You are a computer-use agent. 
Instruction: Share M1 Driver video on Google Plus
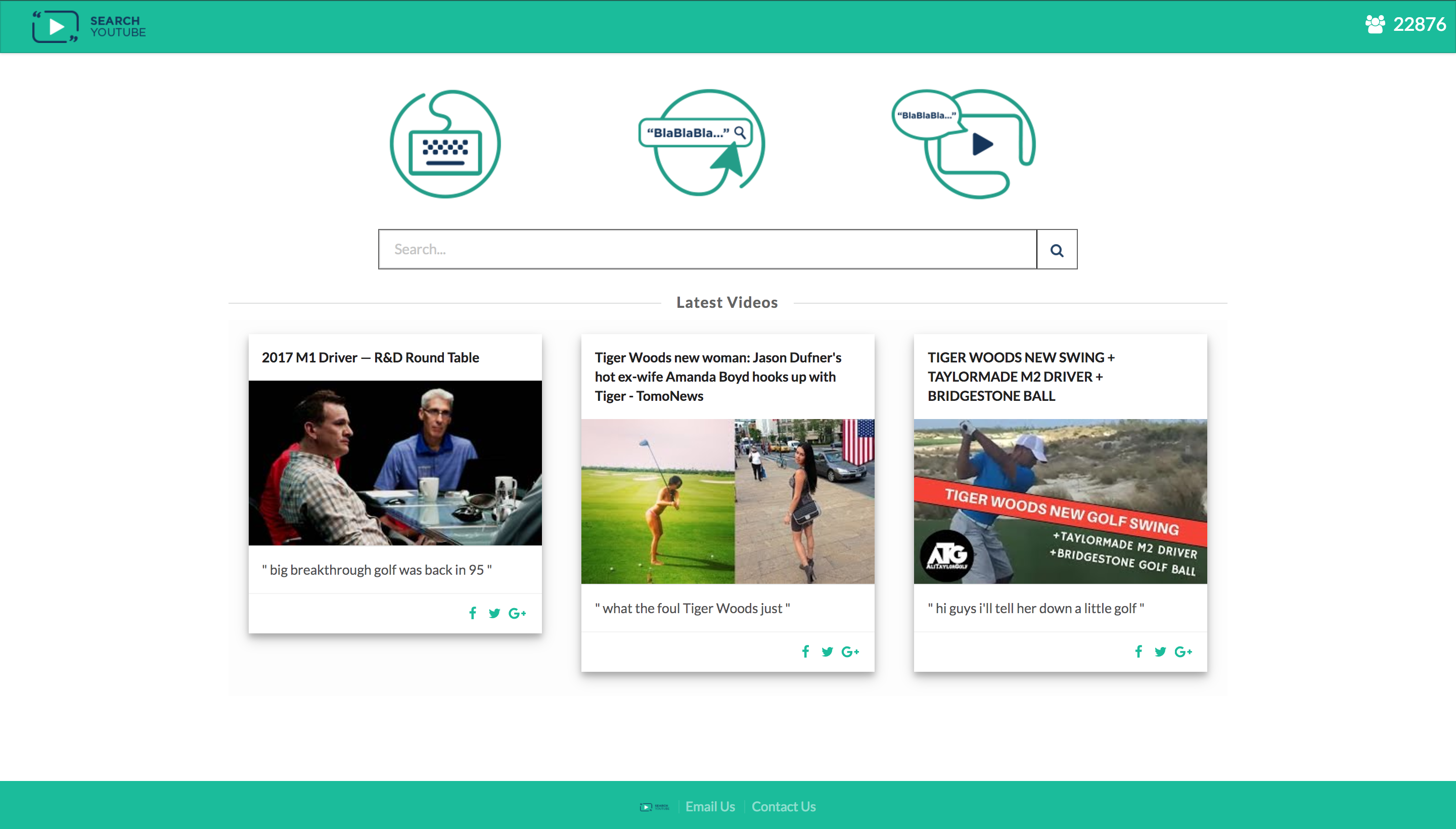[x=517, y=613]
